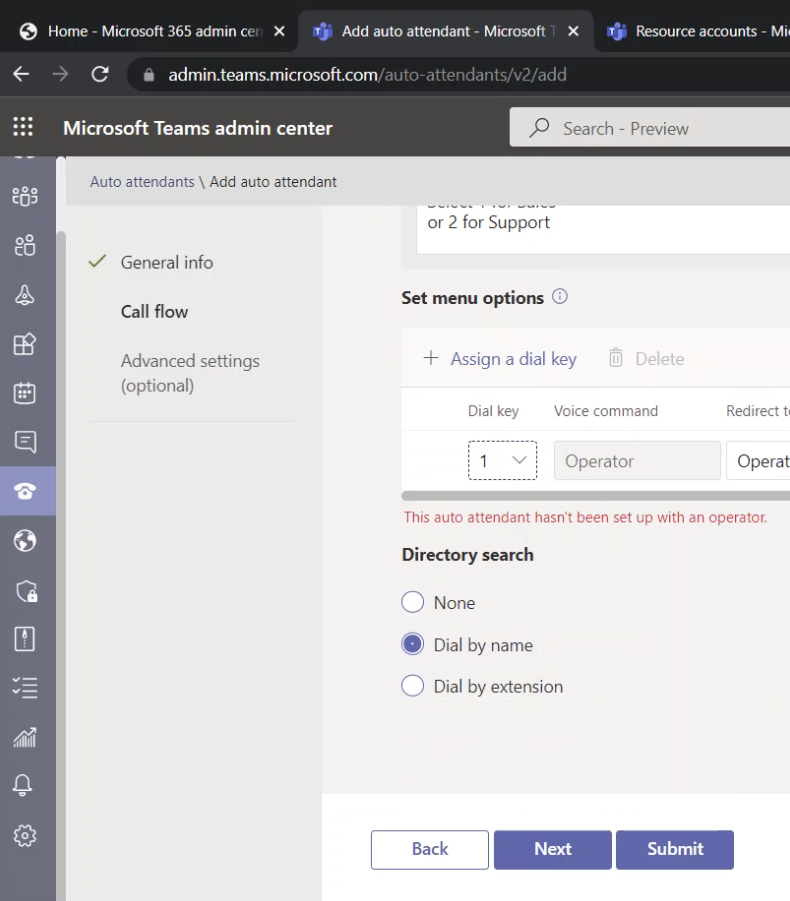Click info icon beside Set menu options
Screen dimensions: 790x901
click(560, 297)
